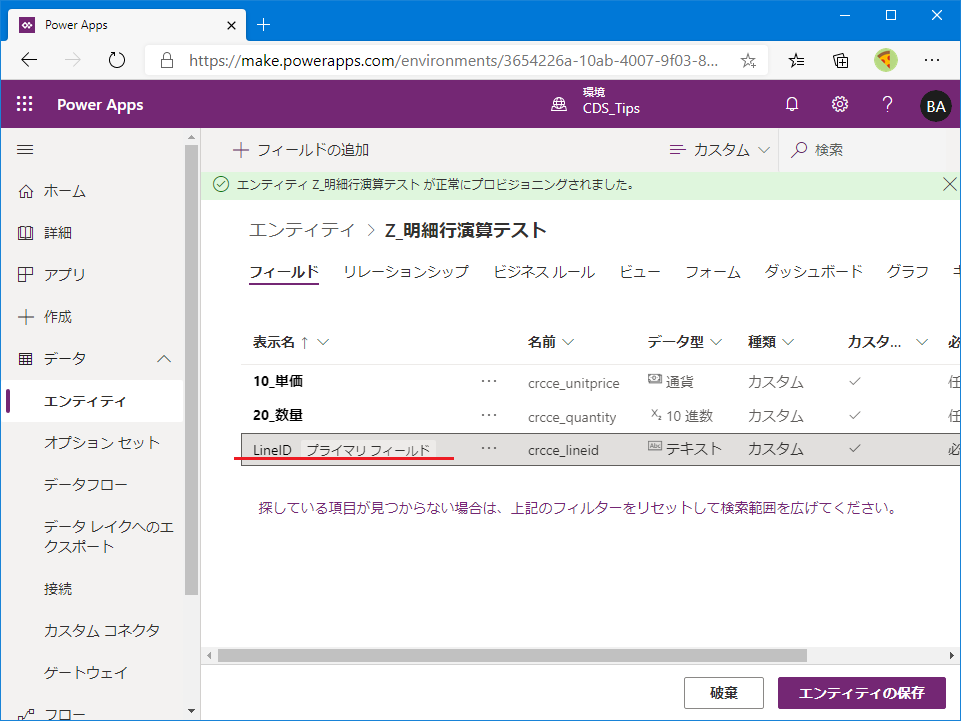The width and height of the screenshot is (961, 721).
Task: View the site lock information icon
Action: point(167,60)
